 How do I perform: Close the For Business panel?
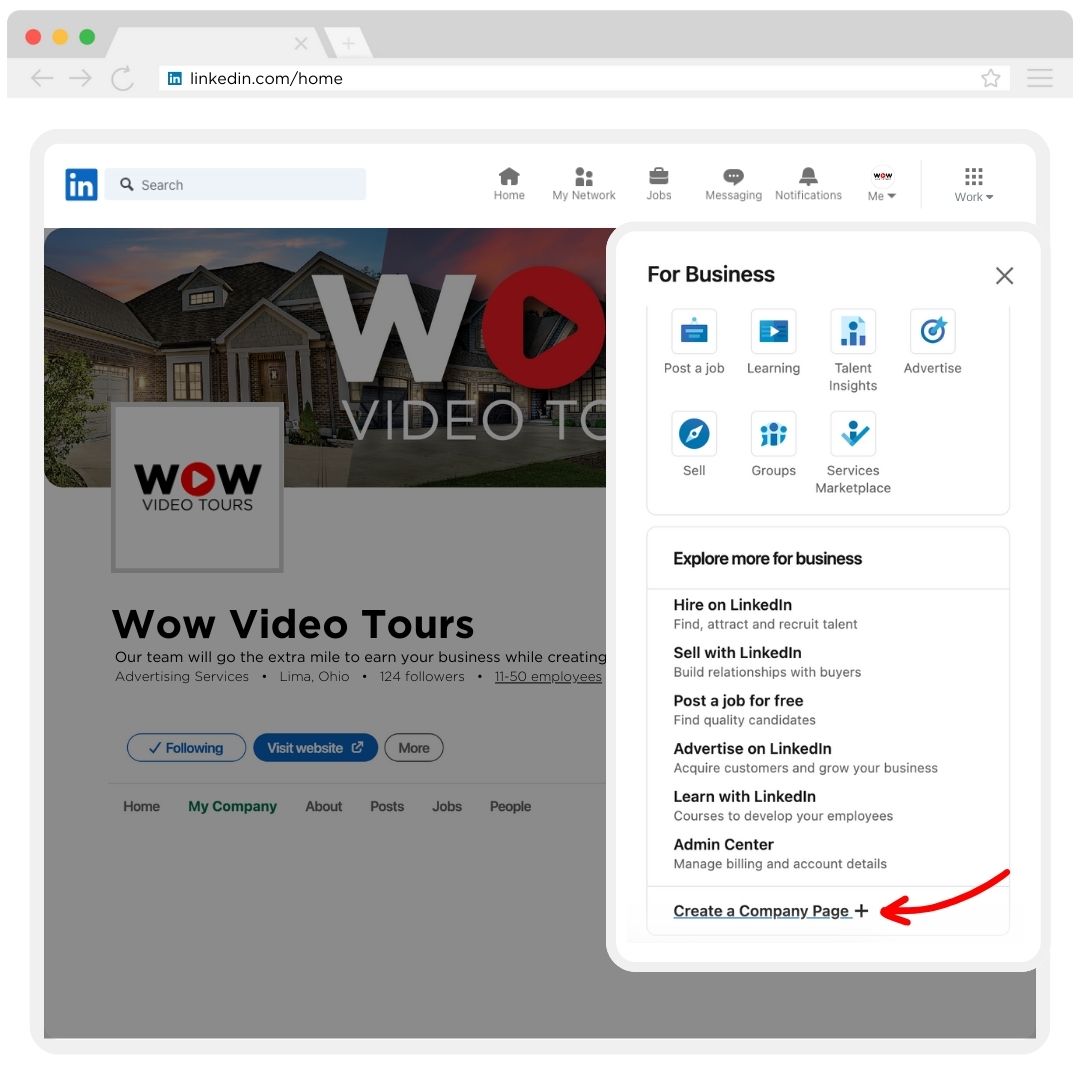tap(1004, 276)
